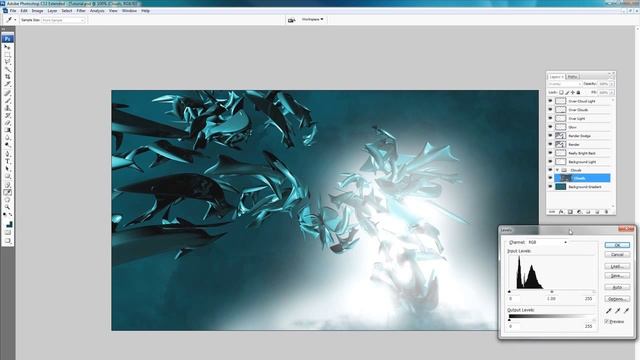640x360 pixels.
Task: Expand the toolbox double-arrow toggle
Action: click(3, 29)
